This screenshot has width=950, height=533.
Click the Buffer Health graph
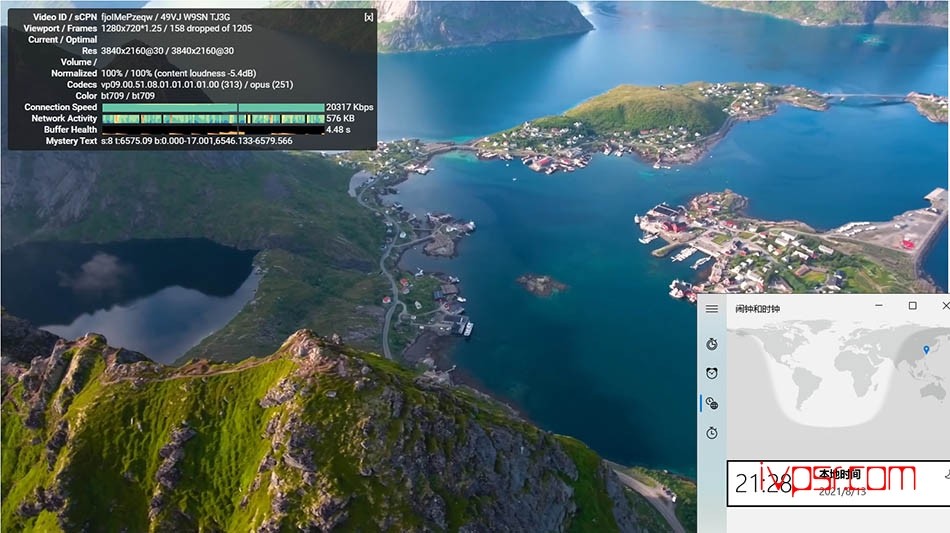pos(213,130)
